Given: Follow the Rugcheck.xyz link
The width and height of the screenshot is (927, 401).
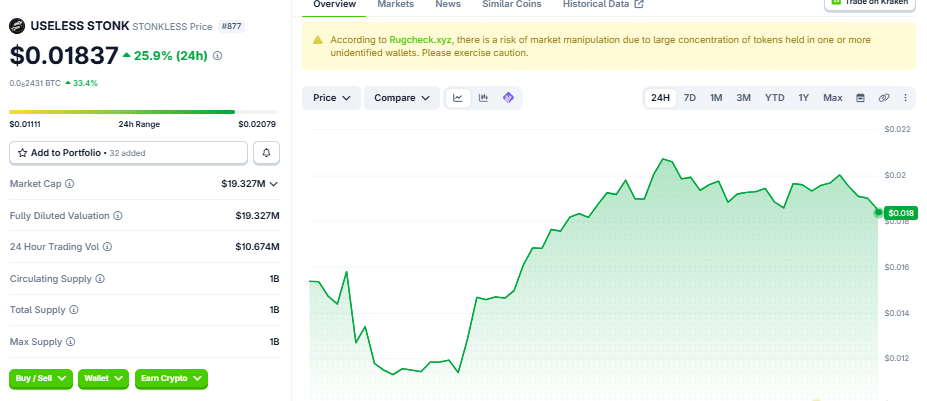Looking at the screenshot, I should [x=420, y=40].
